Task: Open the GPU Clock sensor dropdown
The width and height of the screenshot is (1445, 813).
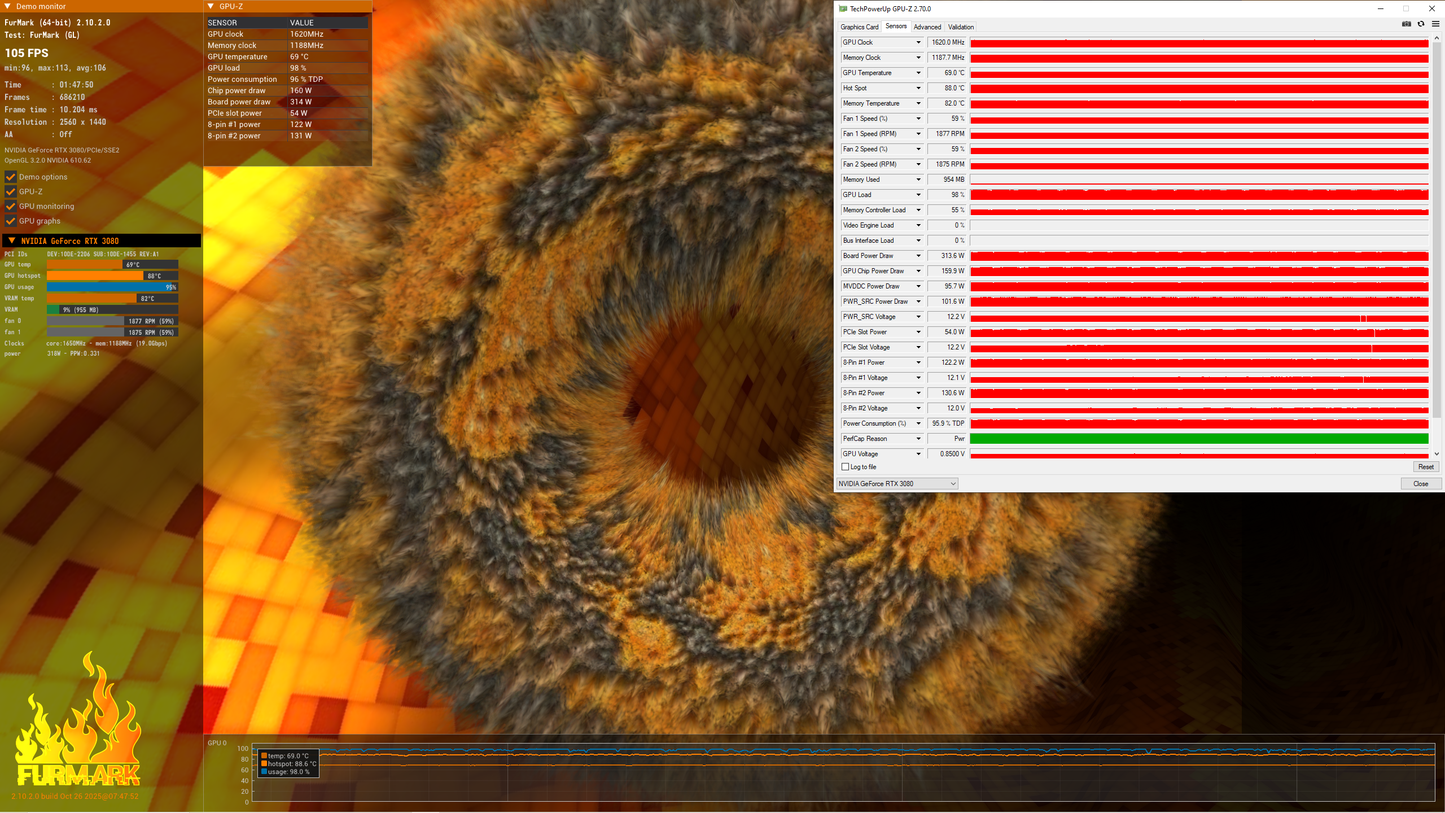Action: pos(918,43)
